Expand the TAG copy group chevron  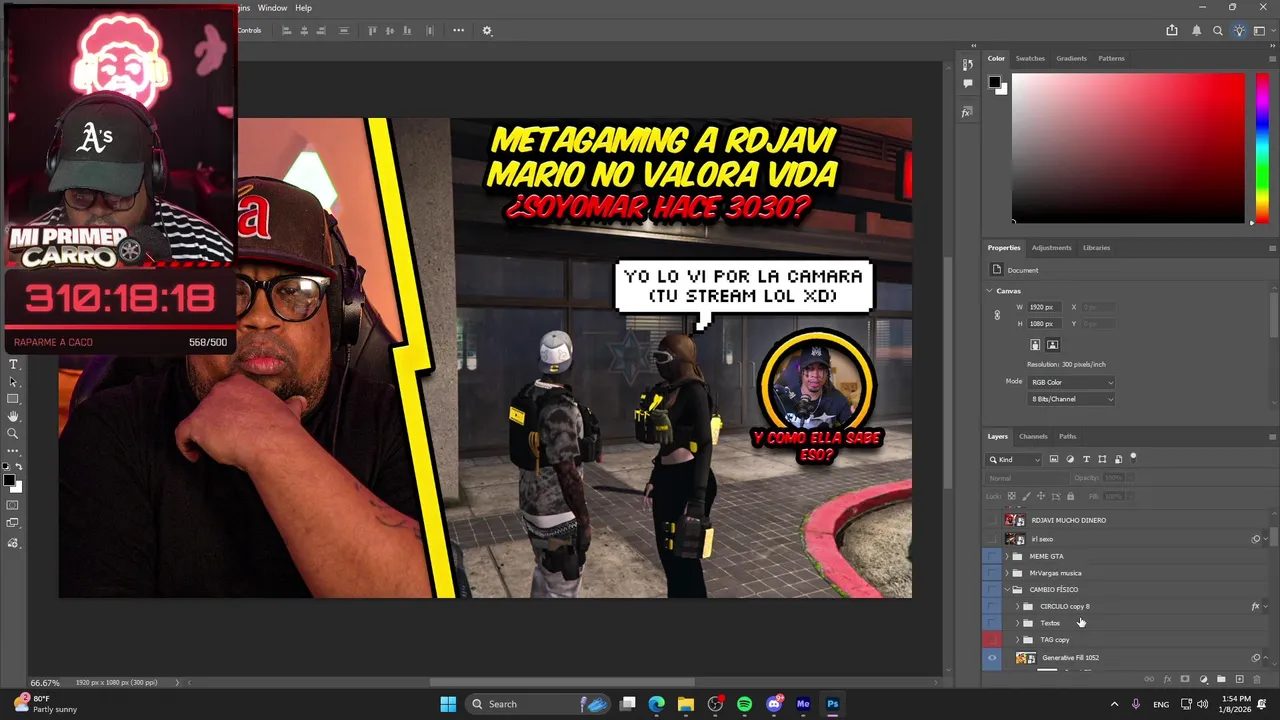(x=1017, y=640)
